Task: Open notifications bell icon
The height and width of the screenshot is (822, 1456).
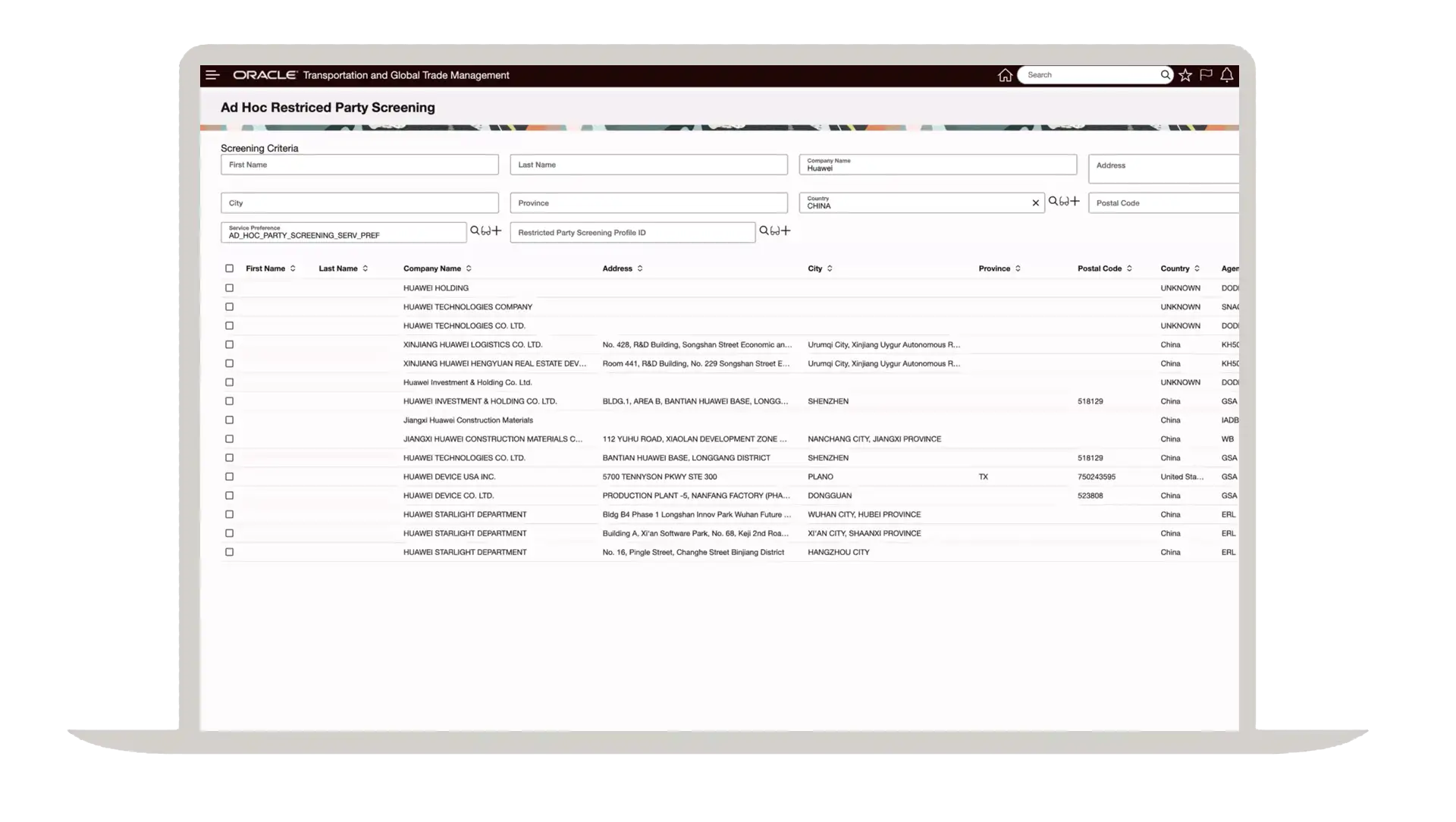Action: pos(1226,75)
